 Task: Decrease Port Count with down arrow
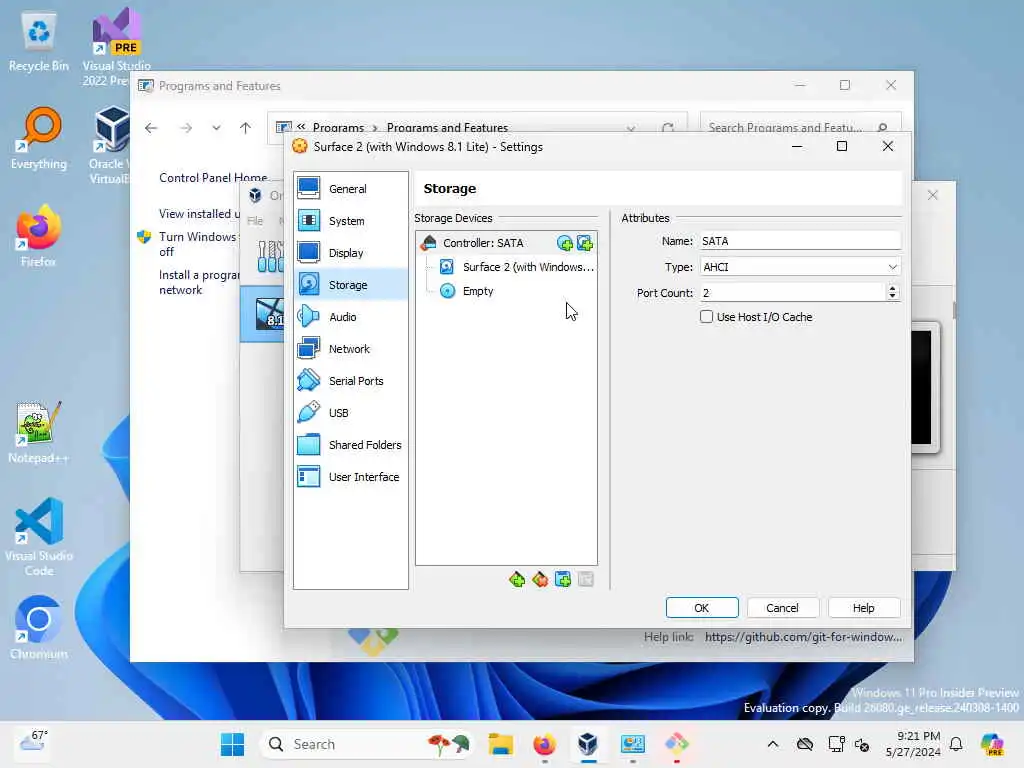click(x=893, y=297)
